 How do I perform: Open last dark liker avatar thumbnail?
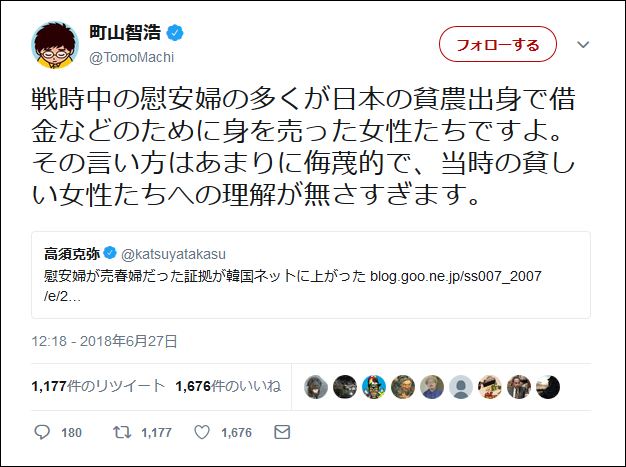pyautogui.click(x=548, y=387)
